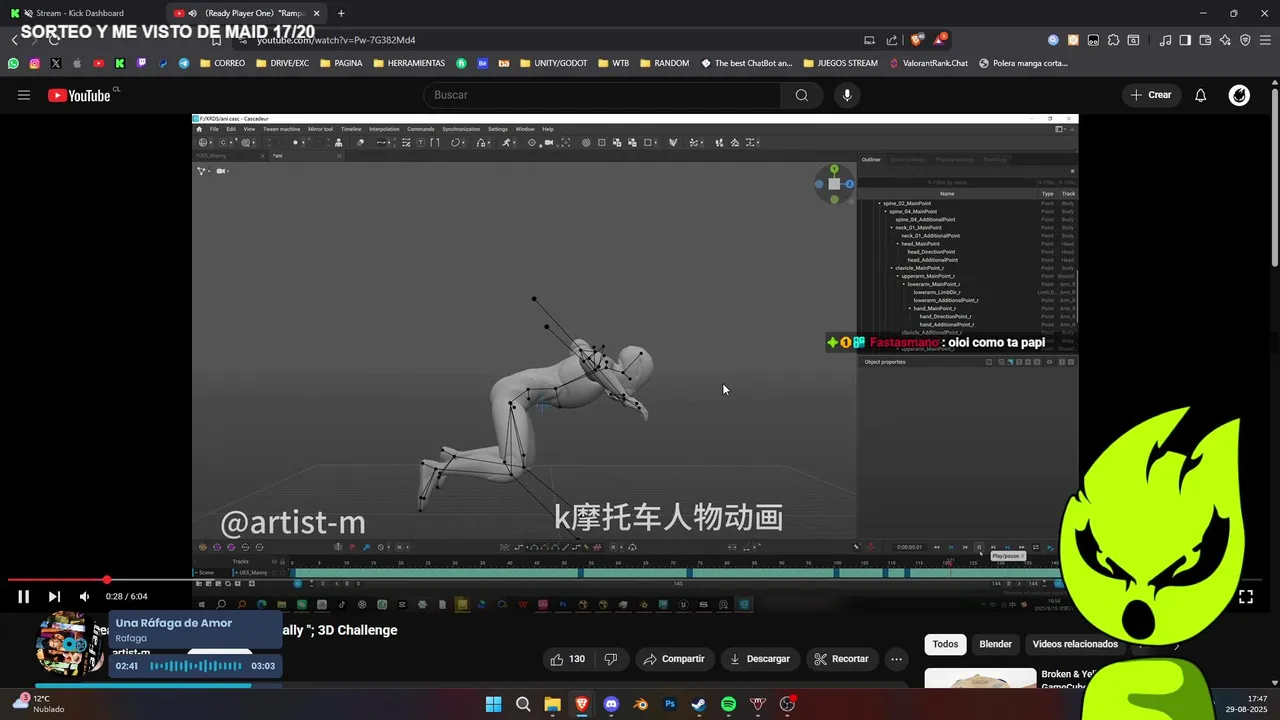Open the Crear dropdown button
This screenshot has width=1280, height=720.
(1151, 95)
